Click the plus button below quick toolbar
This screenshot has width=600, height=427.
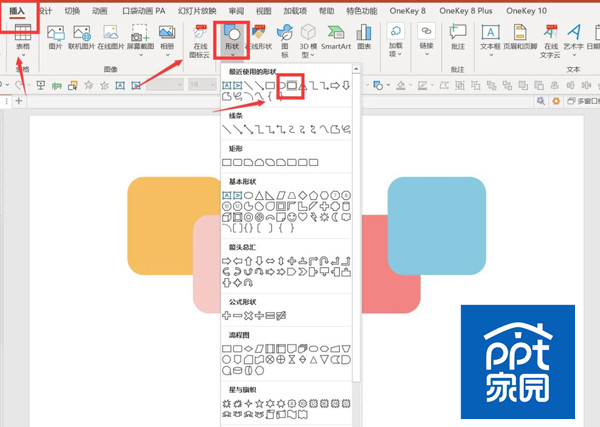(x=19, y=101)
